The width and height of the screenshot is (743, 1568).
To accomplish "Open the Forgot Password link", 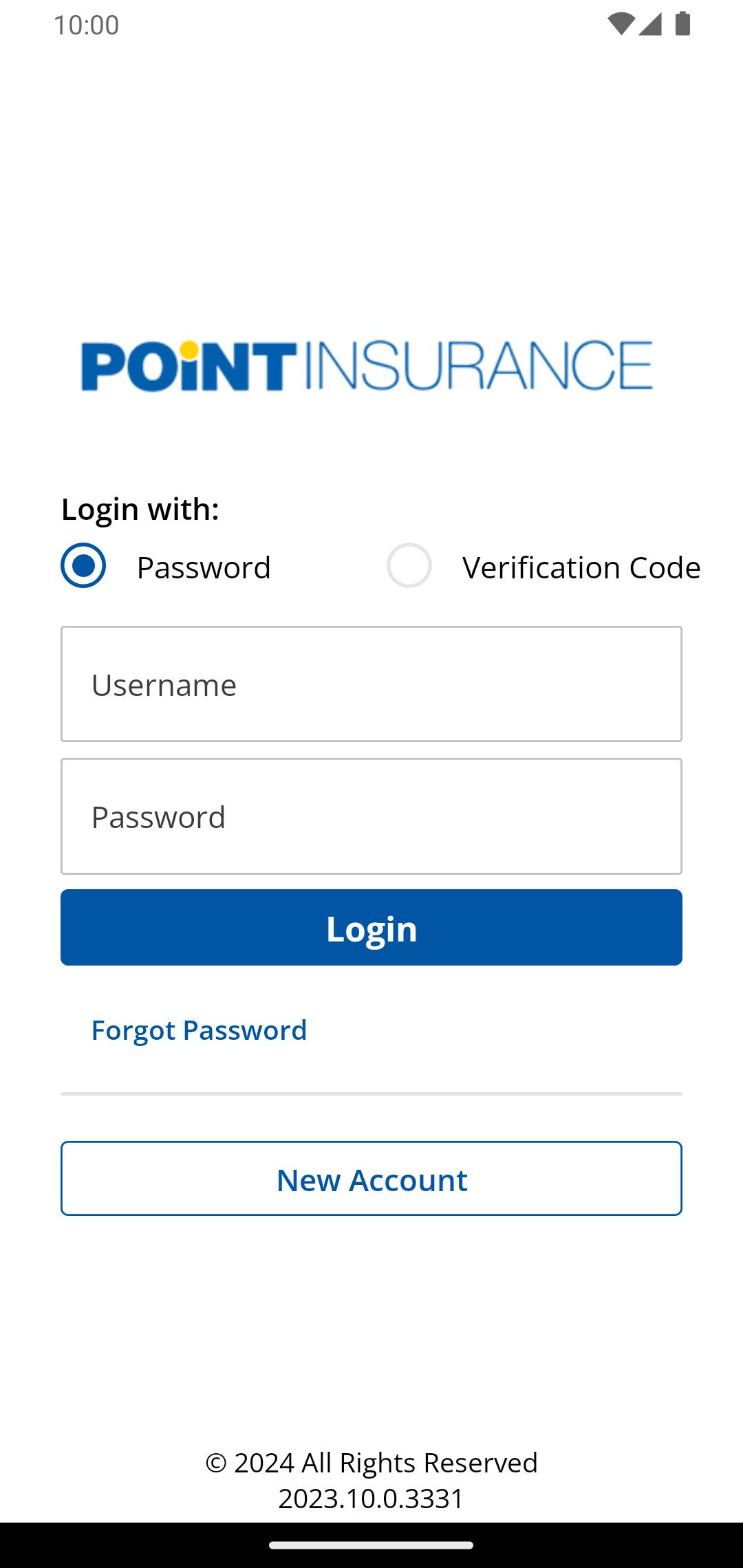I will click(199, 1030).
